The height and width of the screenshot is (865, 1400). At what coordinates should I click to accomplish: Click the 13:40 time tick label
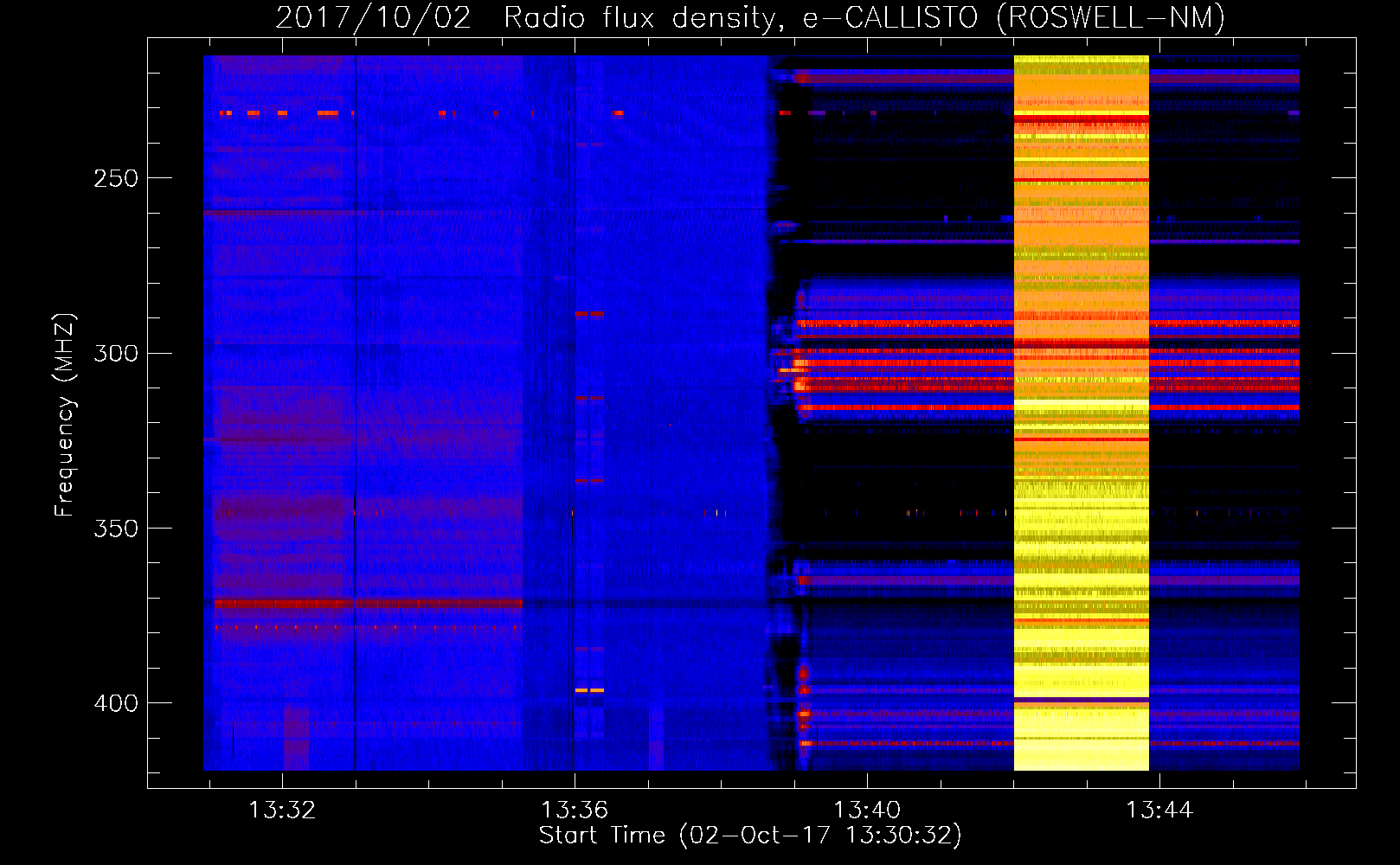(867, 811)
